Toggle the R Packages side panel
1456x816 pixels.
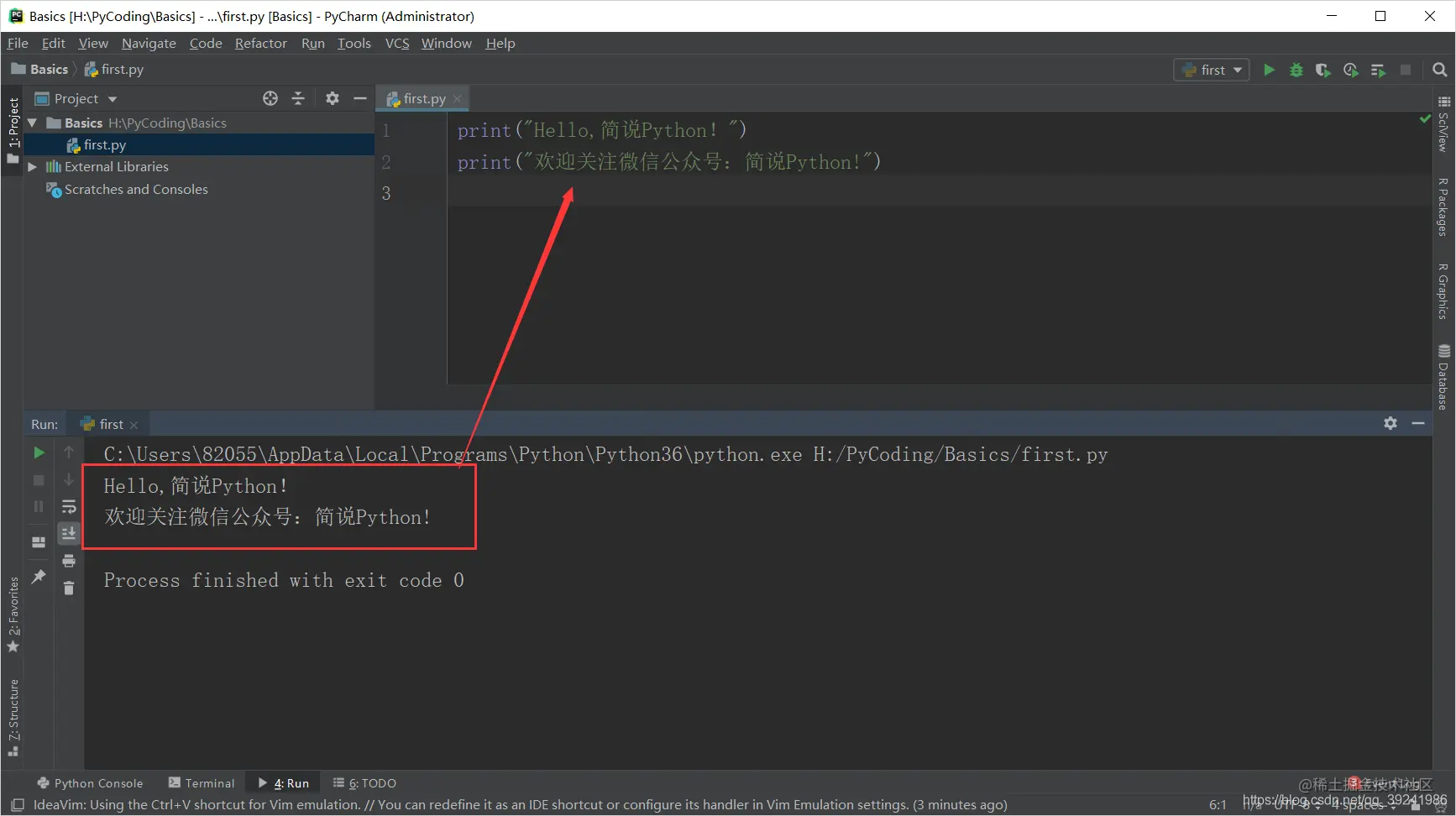(x=1443, y=207)
